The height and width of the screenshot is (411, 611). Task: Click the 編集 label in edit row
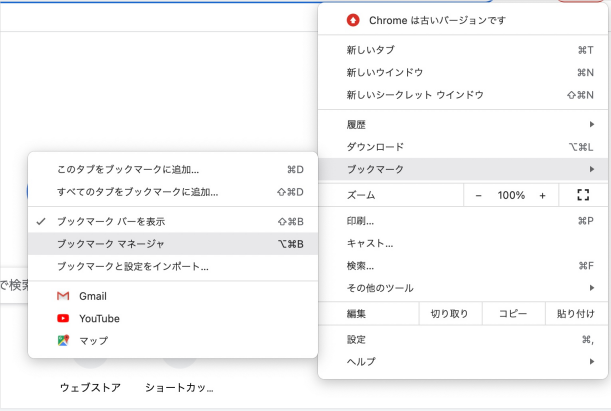coord(356,314)
